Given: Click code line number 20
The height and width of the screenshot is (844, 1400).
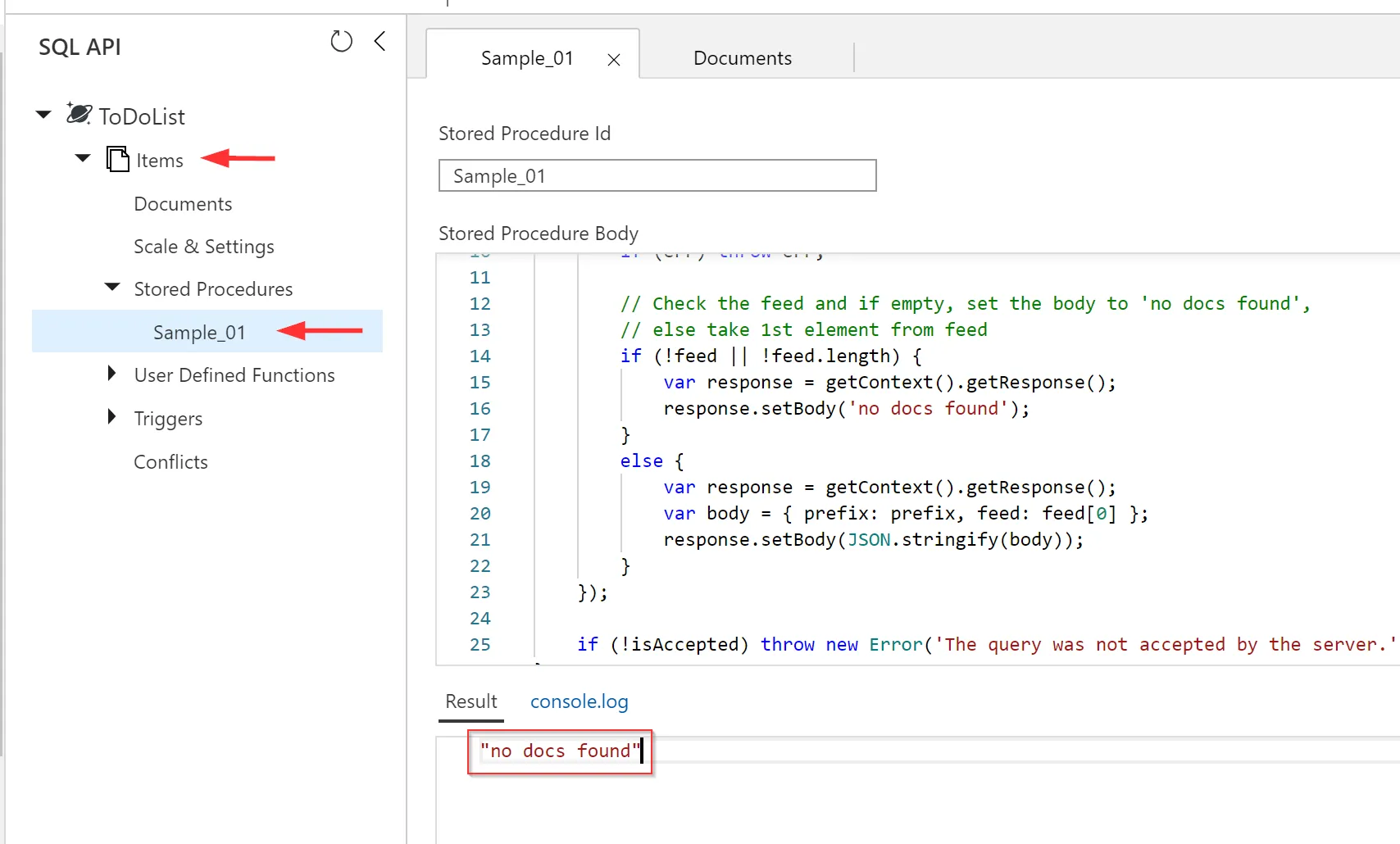Looking at the screenshot, I should click(x=480, y=514).
